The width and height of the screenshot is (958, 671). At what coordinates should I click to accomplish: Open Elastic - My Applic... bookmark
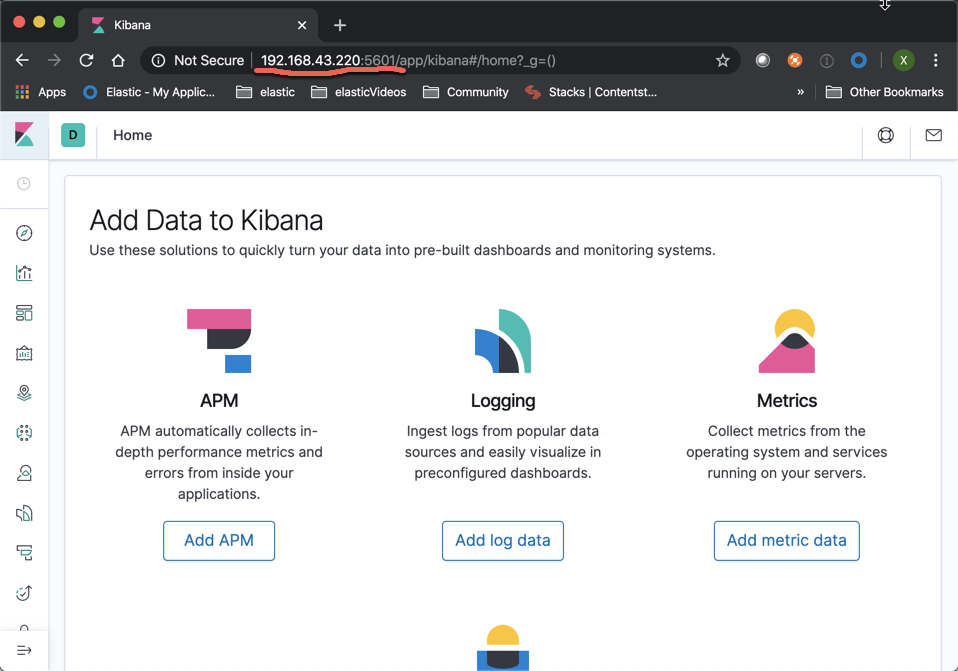[x=149, y=92]
